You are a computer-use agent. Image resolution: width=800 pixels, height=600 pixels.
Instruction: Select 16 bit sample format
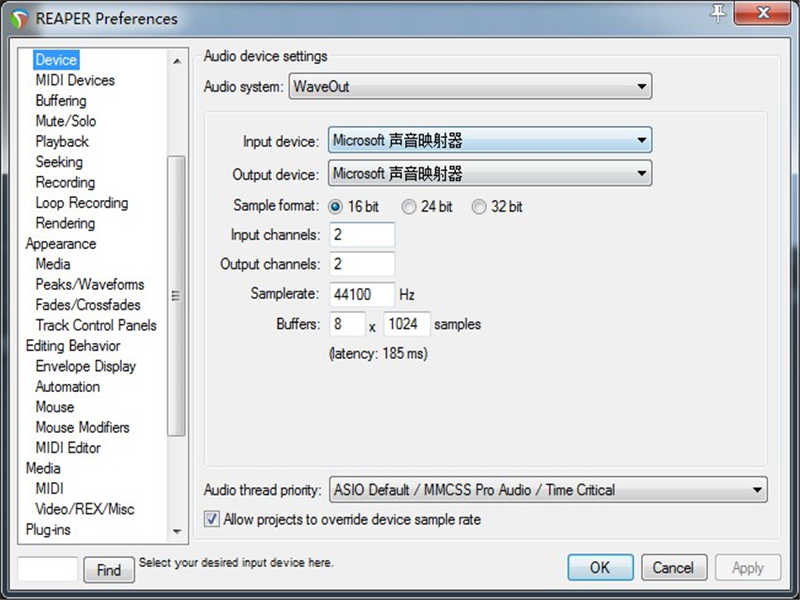[x=336, y=207]
